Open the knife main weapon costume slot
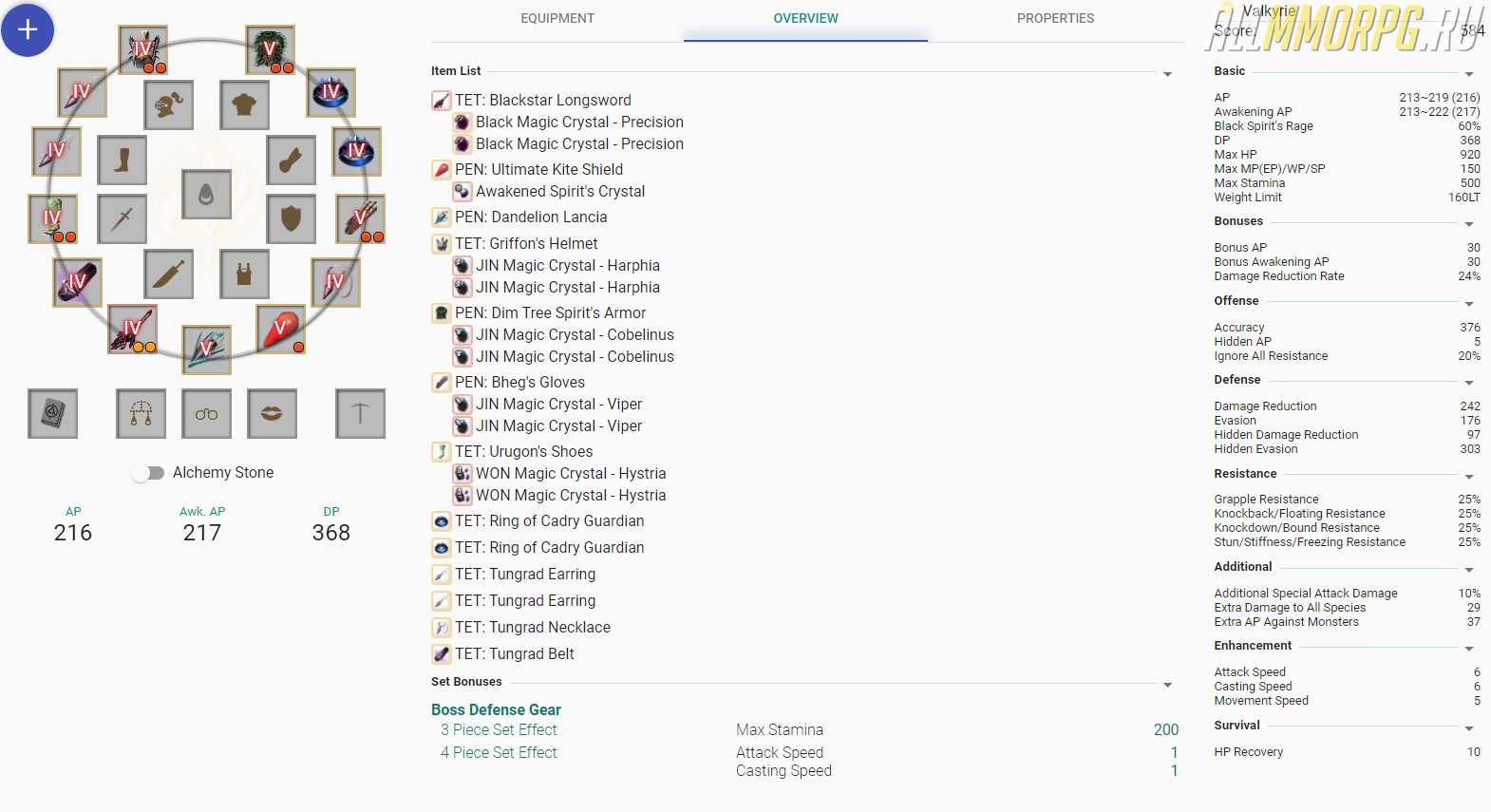The width and height of the screenshot is (1491, 812). pos(168,274)
